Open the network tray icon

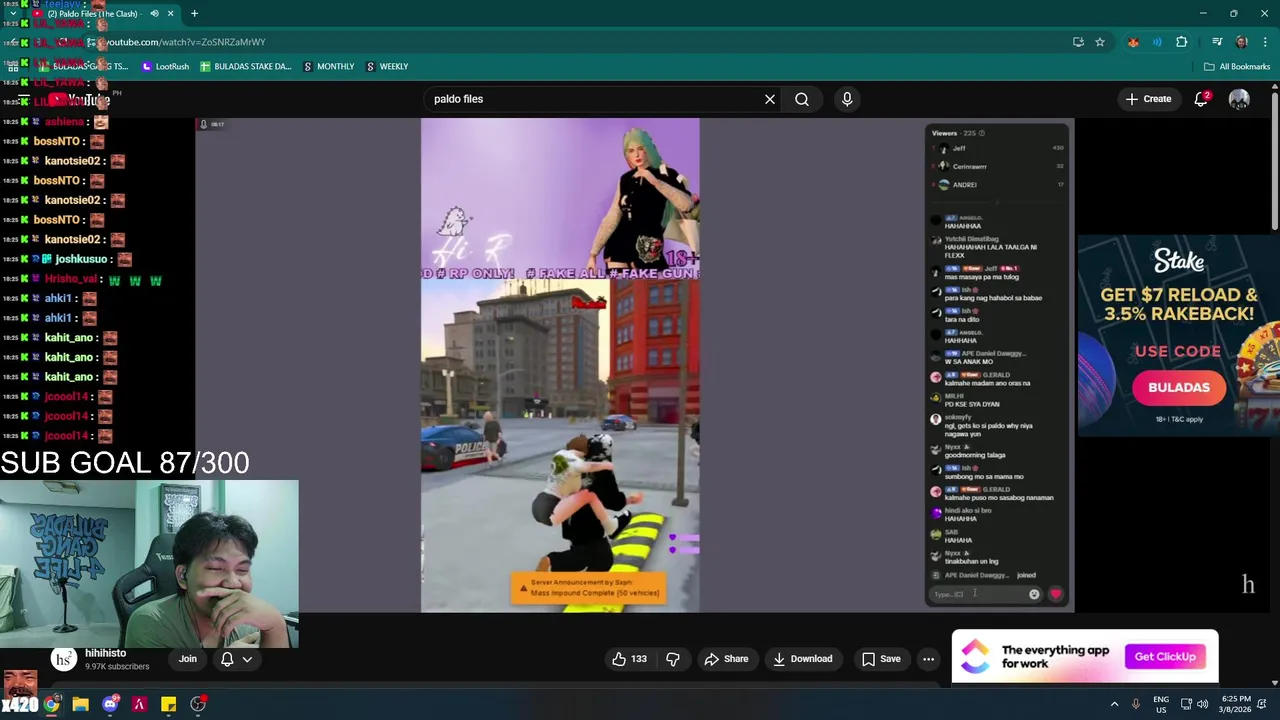1187,705
